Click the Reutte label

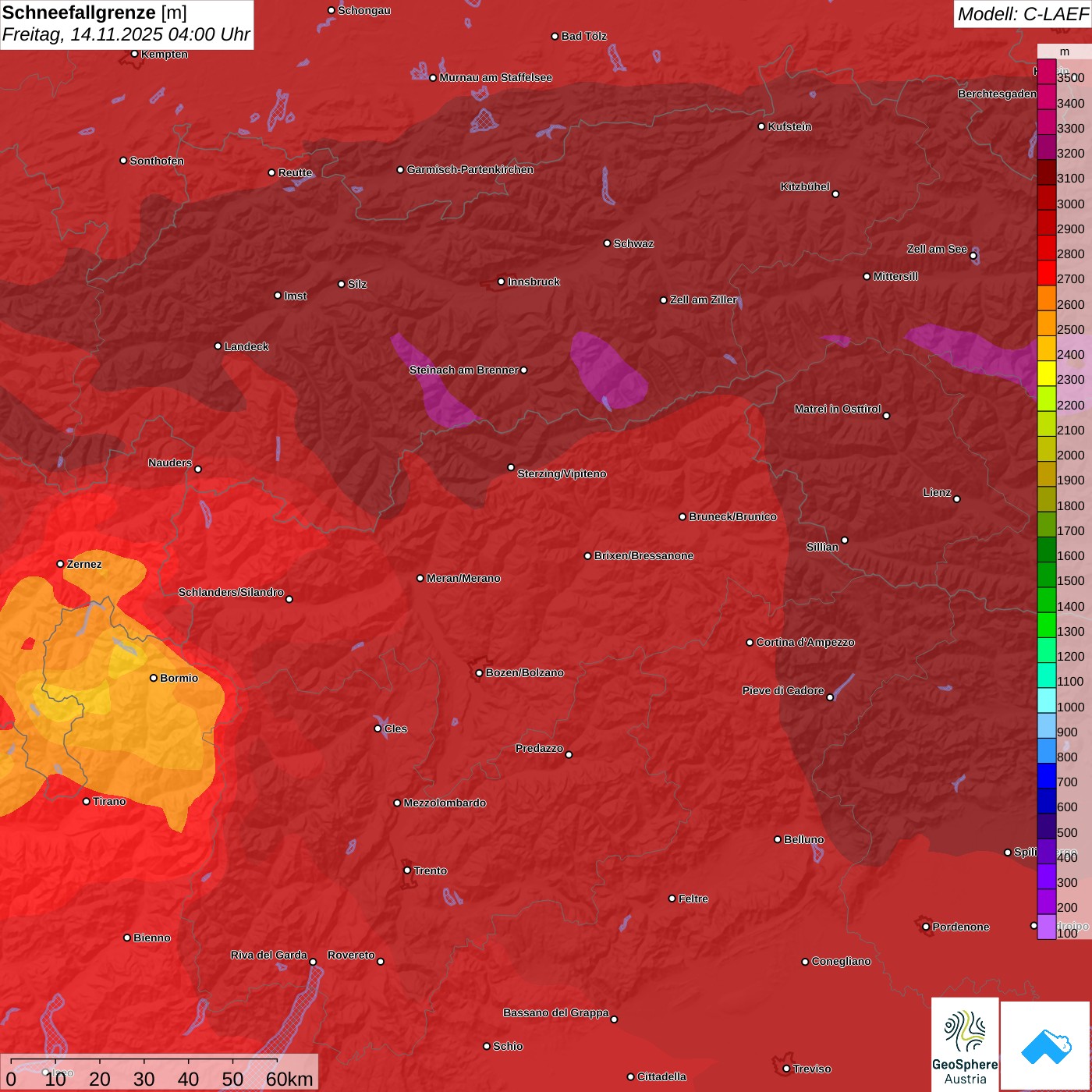[296, 173]
